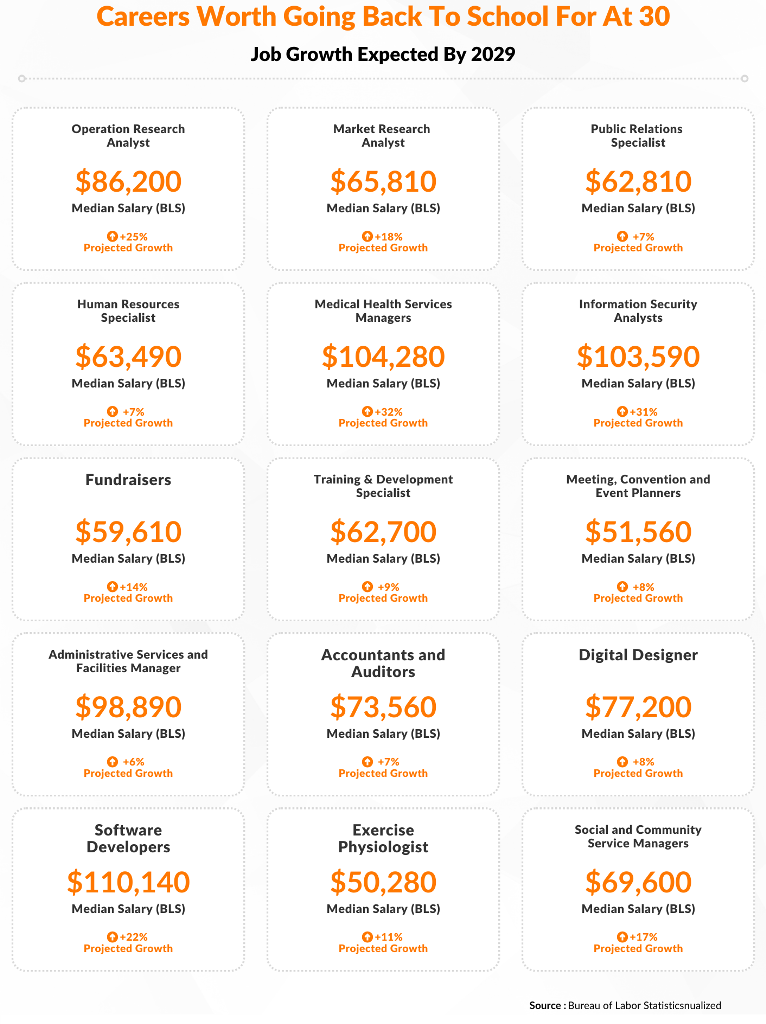Click the Fundraisers card heading

pos(128,480)
